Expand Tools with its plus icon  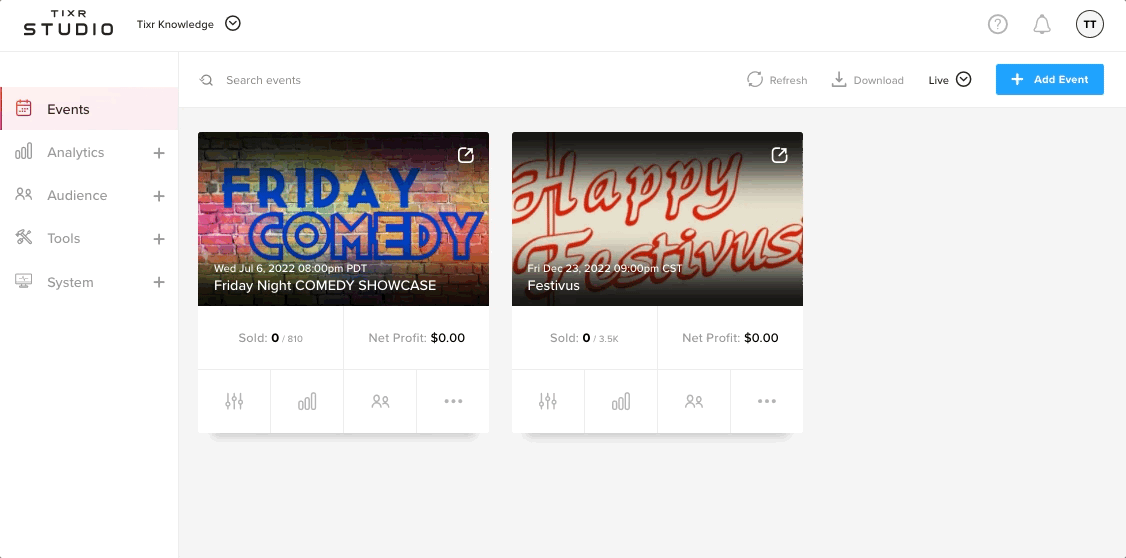click(159, 239)
